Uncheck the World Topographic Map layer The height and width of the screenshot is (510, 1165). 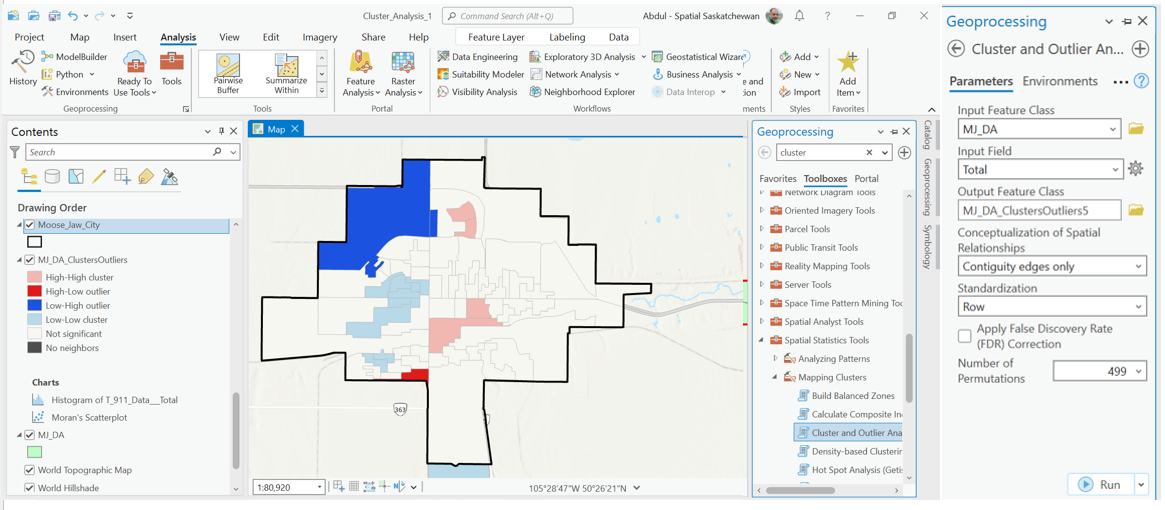(x=30, y=470)
